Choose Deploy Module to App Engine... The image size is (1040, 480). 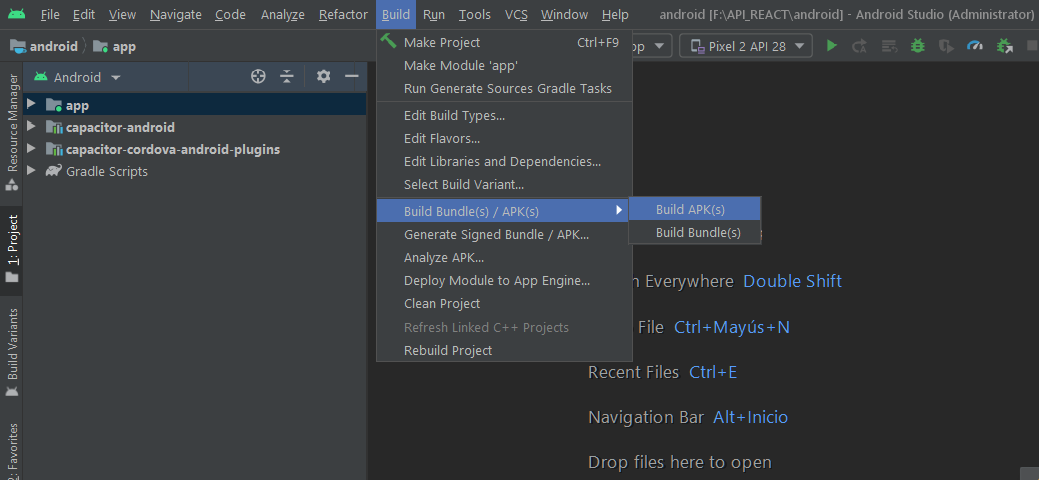coord(504,280)
